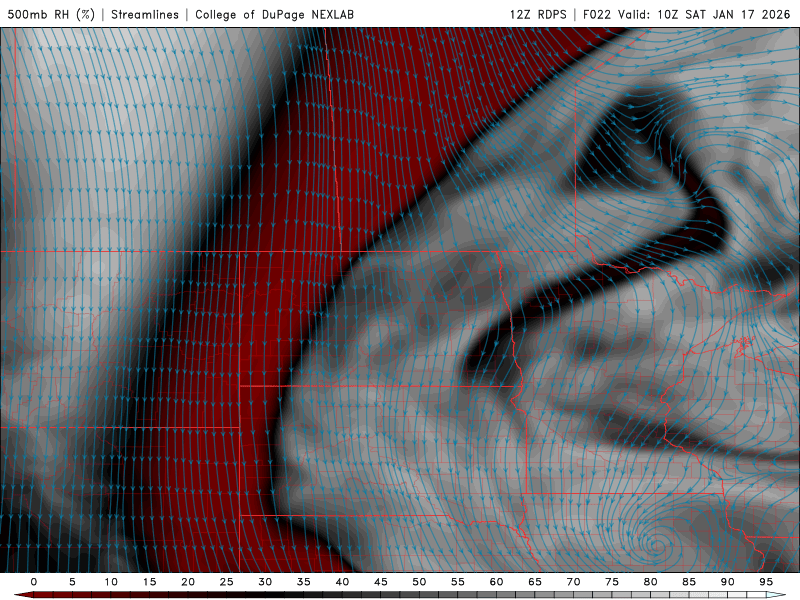Image resolution: width=800 pixels, height=600 pixels.
Task: Select the "Streamlines" label in header
Action: 145,14
